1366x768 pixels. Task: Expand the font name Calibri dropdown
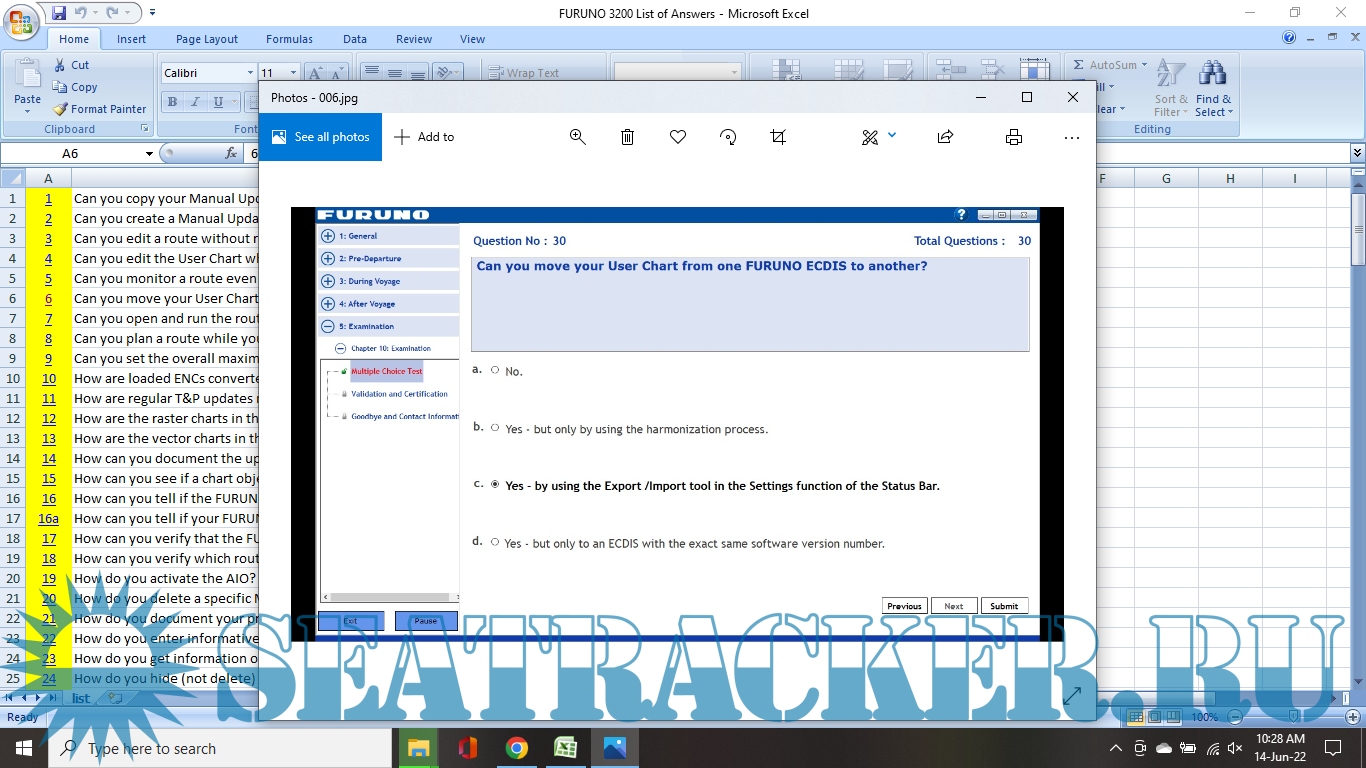pyautogui.click(x=250, y=73)
